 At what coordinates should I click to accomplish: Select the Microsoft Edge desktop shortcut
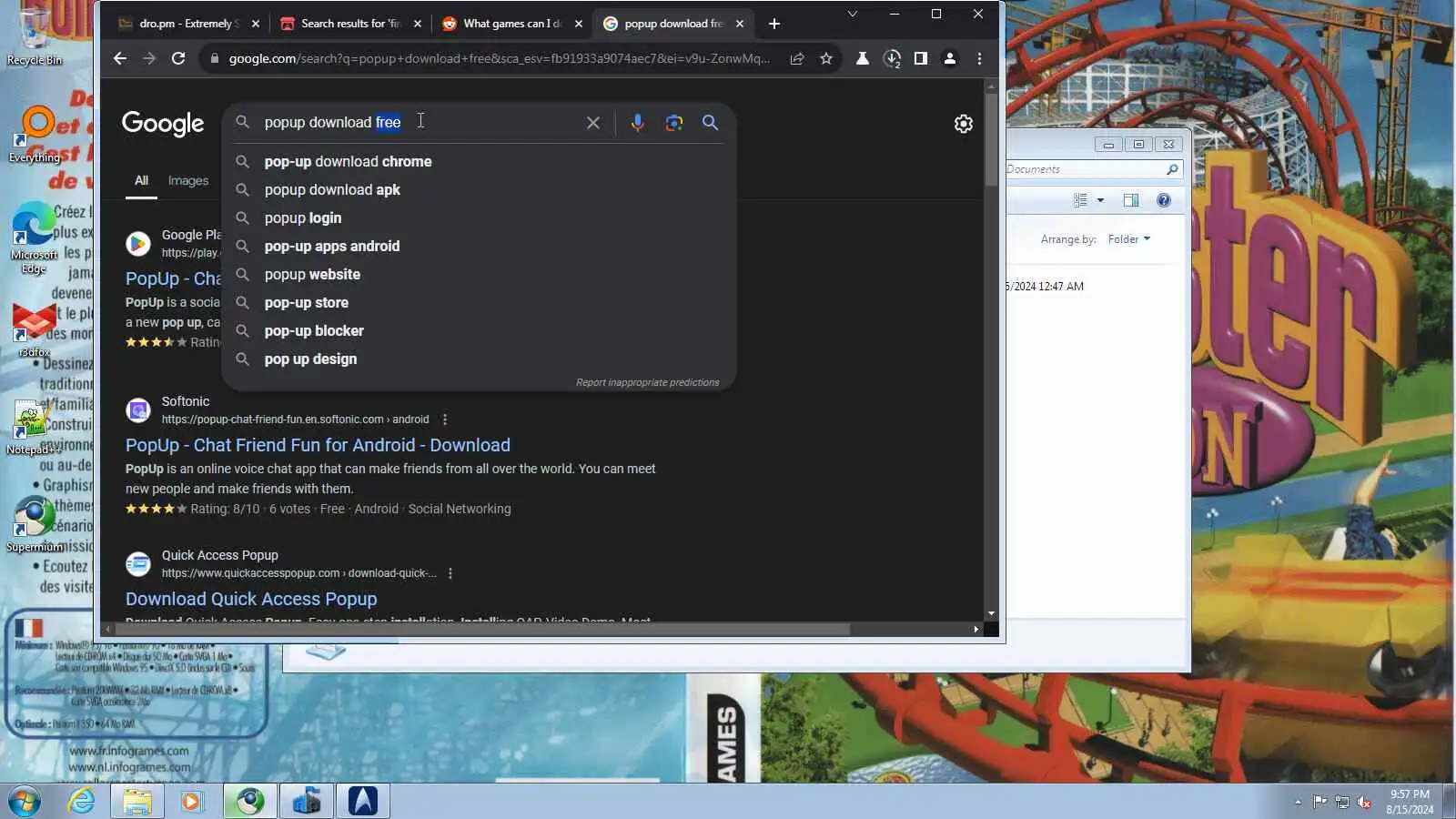[34, 238]
